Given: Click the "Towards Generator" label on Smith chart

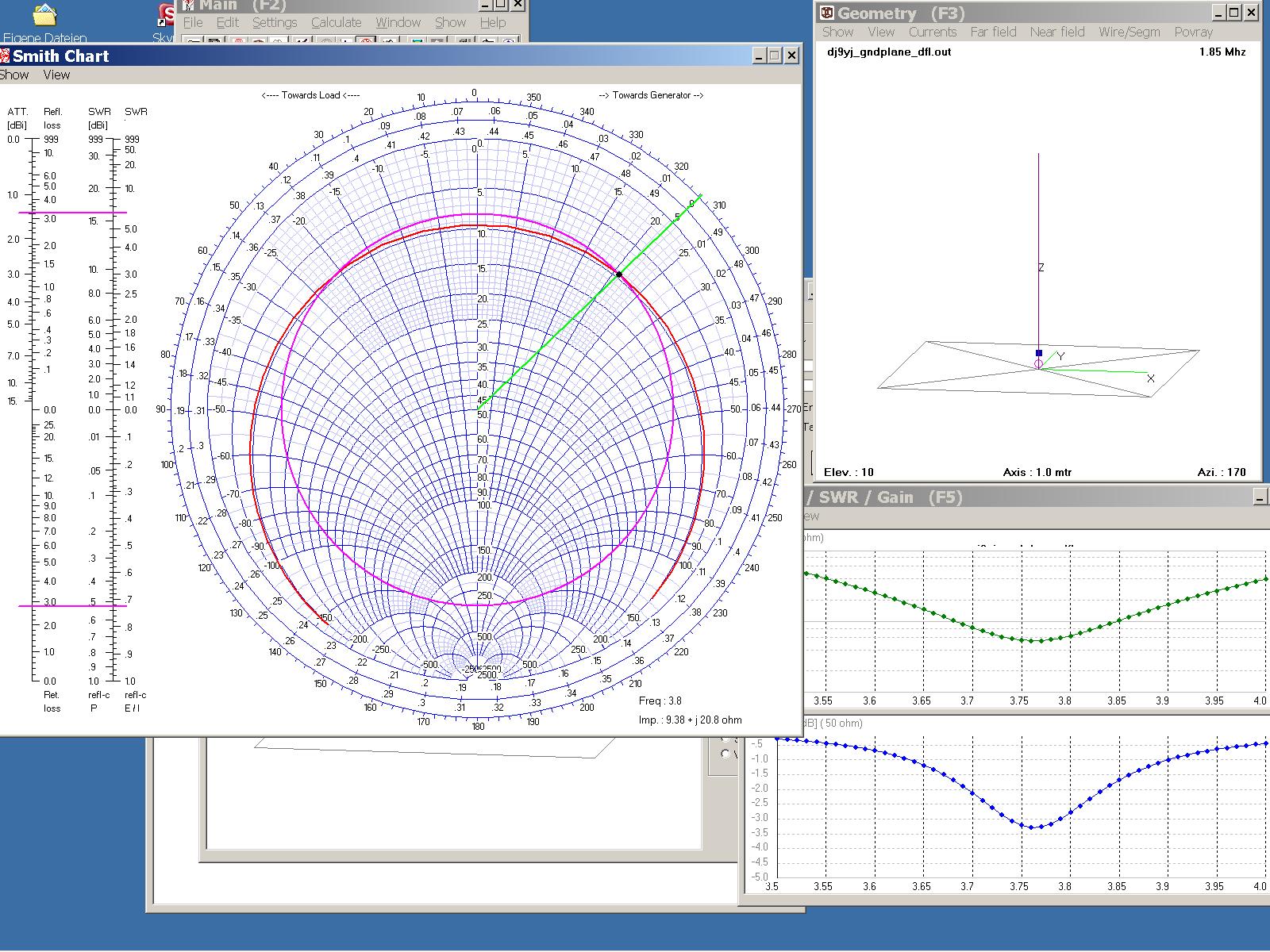Looking at the screenshot, I should [x=651, y=95].
